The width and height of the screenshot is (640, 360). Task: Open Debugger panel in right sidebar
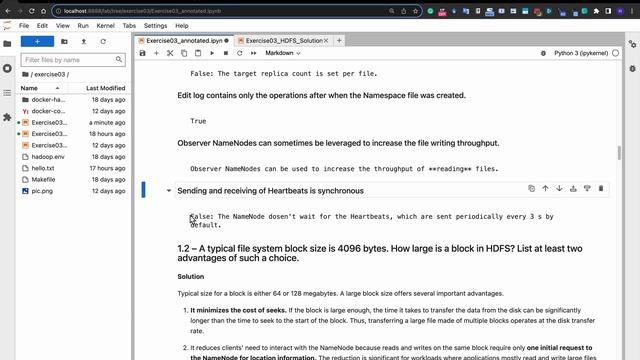[x=633, y=69]
